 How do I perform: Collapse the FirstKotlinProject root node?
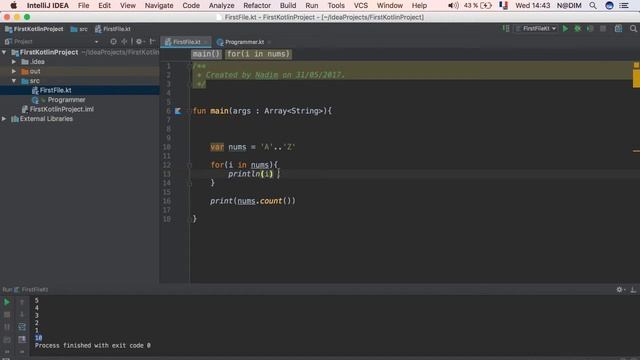coord(4,52)
